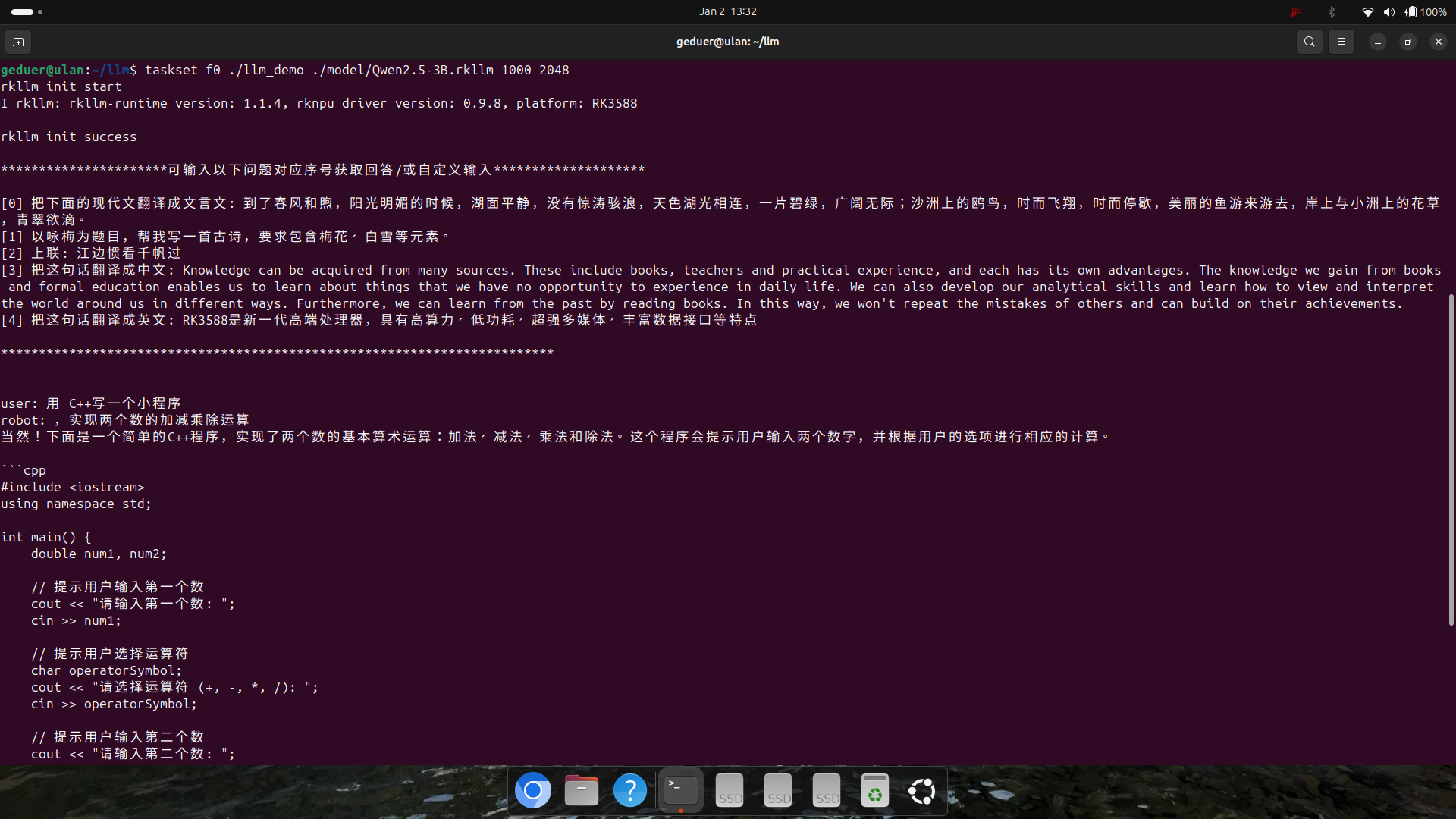
Task: Click option [0] 现代文翻译 line
Action: coord(720,212)
